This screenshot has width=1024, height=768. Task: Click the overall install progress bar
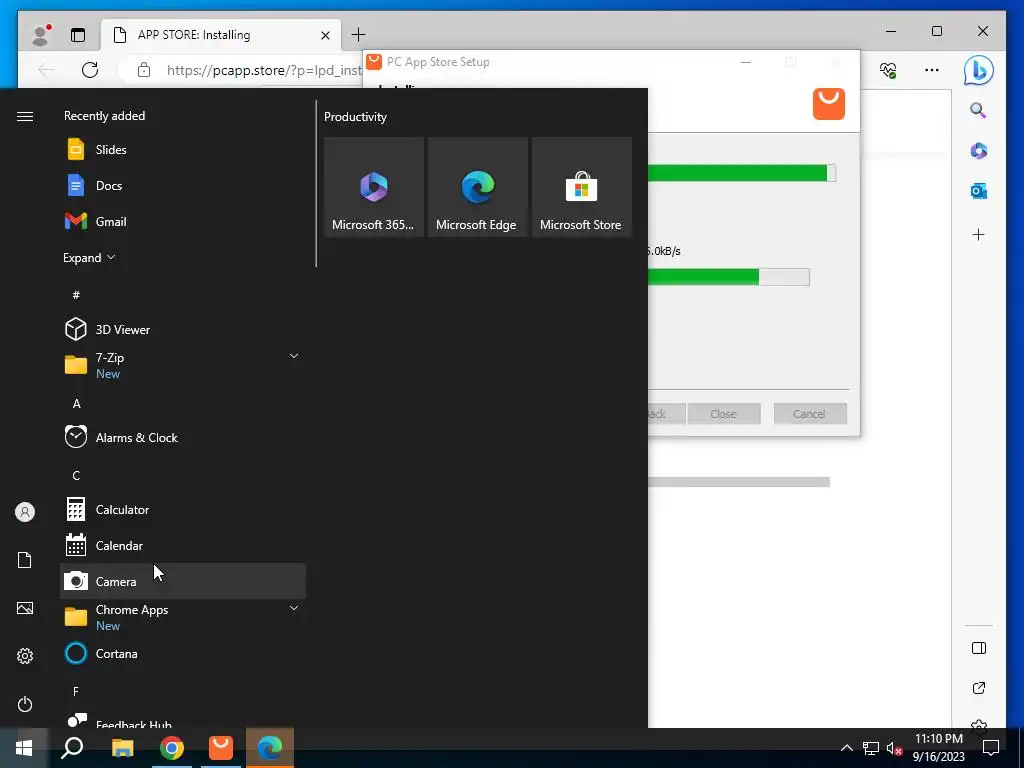[742, 173]
